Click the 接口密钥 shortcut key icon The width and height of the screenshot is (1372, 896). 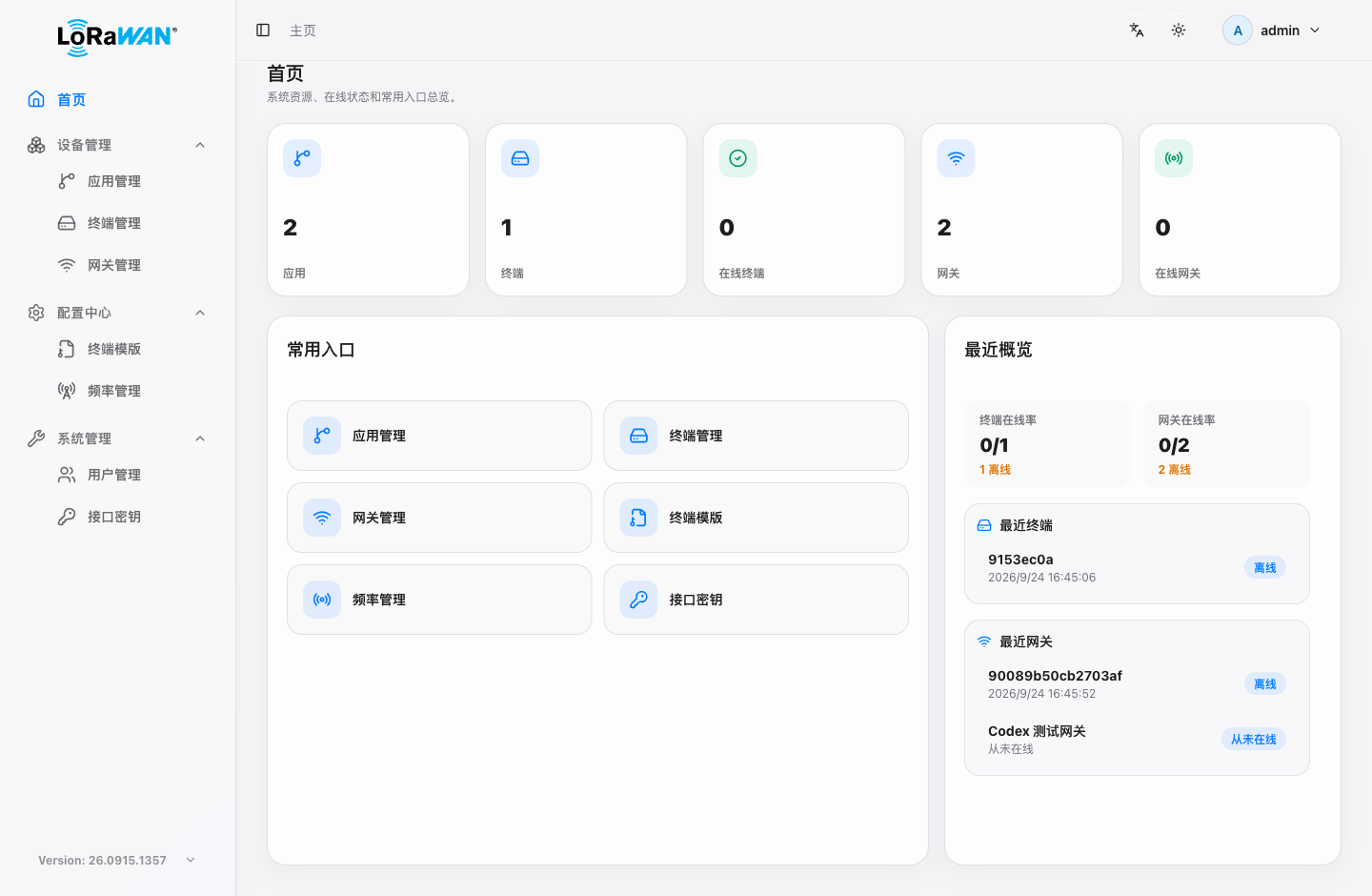coord(639,600)
